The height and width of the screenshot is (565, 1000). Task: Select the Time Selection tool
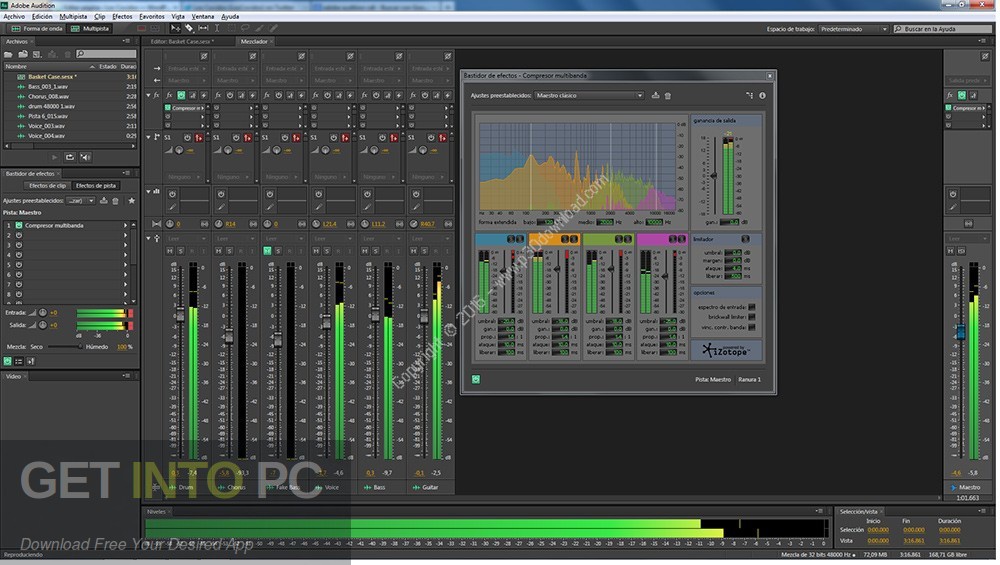point(217,29)
